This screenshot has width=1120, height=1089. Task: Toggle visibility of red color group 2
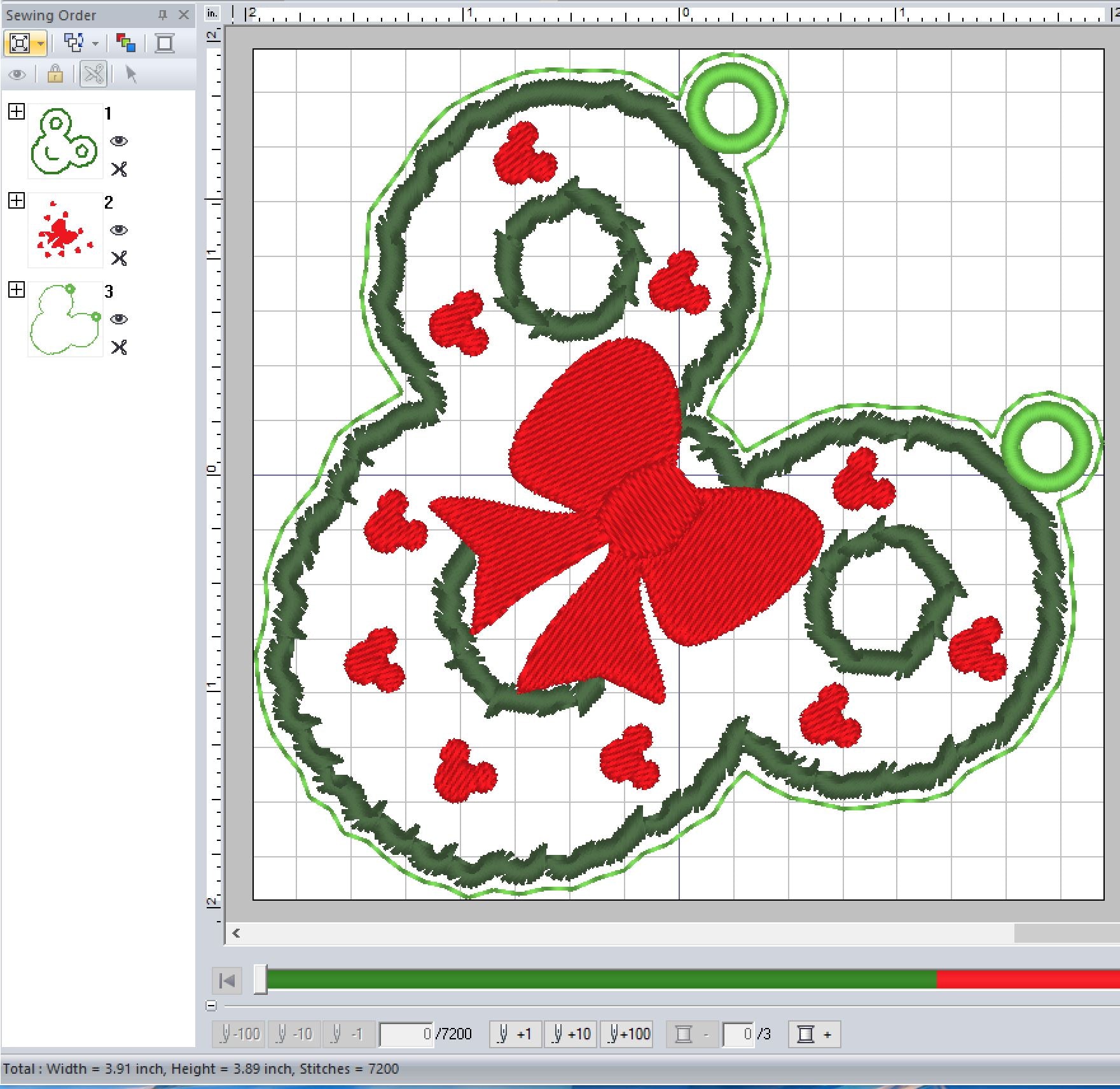coord(119,230)
